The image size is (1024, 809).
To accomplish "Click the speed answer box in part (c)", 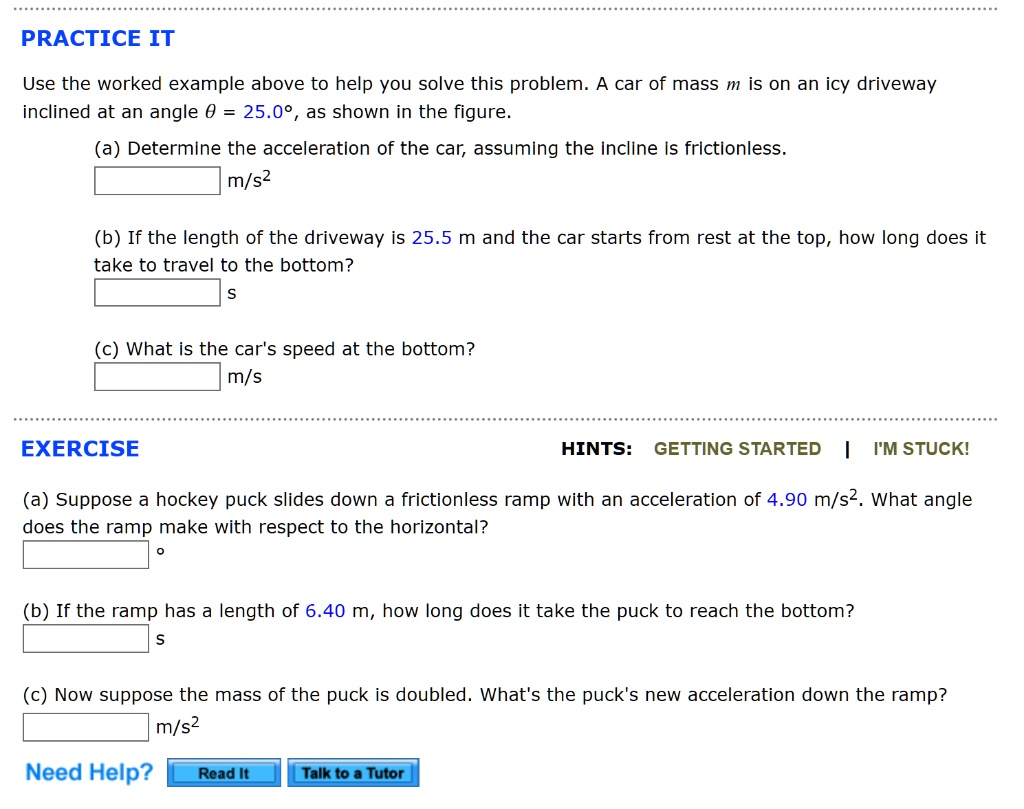I will pos(156,376).
